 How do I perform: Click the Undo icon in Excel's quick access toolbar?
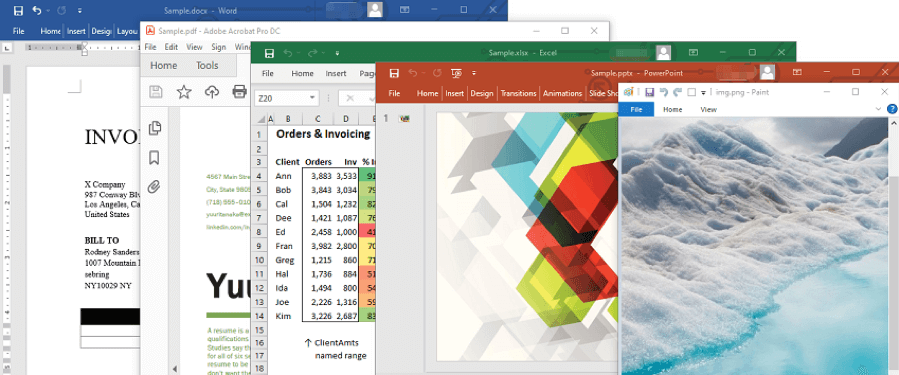(288, 53)
